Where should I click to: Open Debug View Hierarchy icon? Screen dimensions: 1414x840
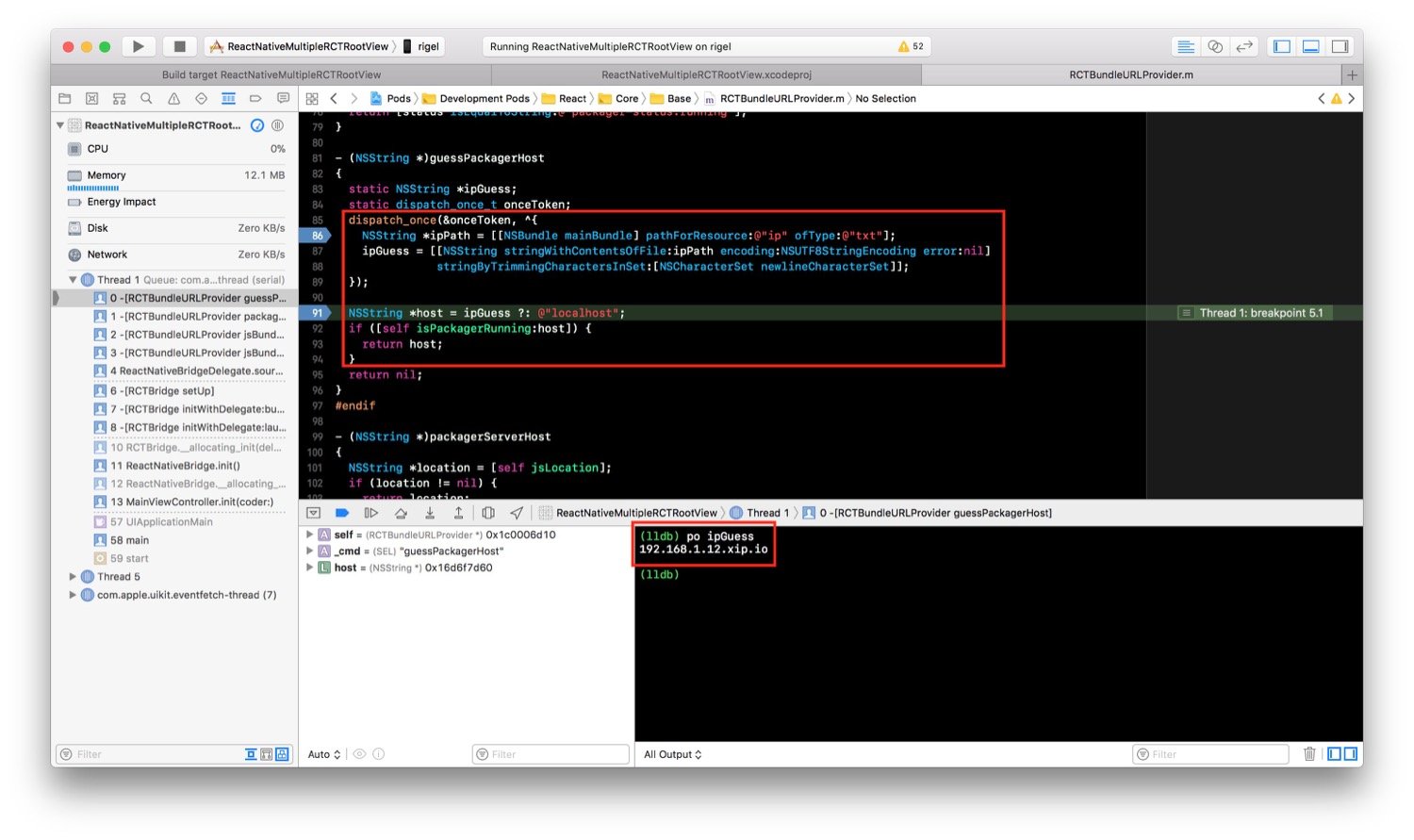click(487, 513)
